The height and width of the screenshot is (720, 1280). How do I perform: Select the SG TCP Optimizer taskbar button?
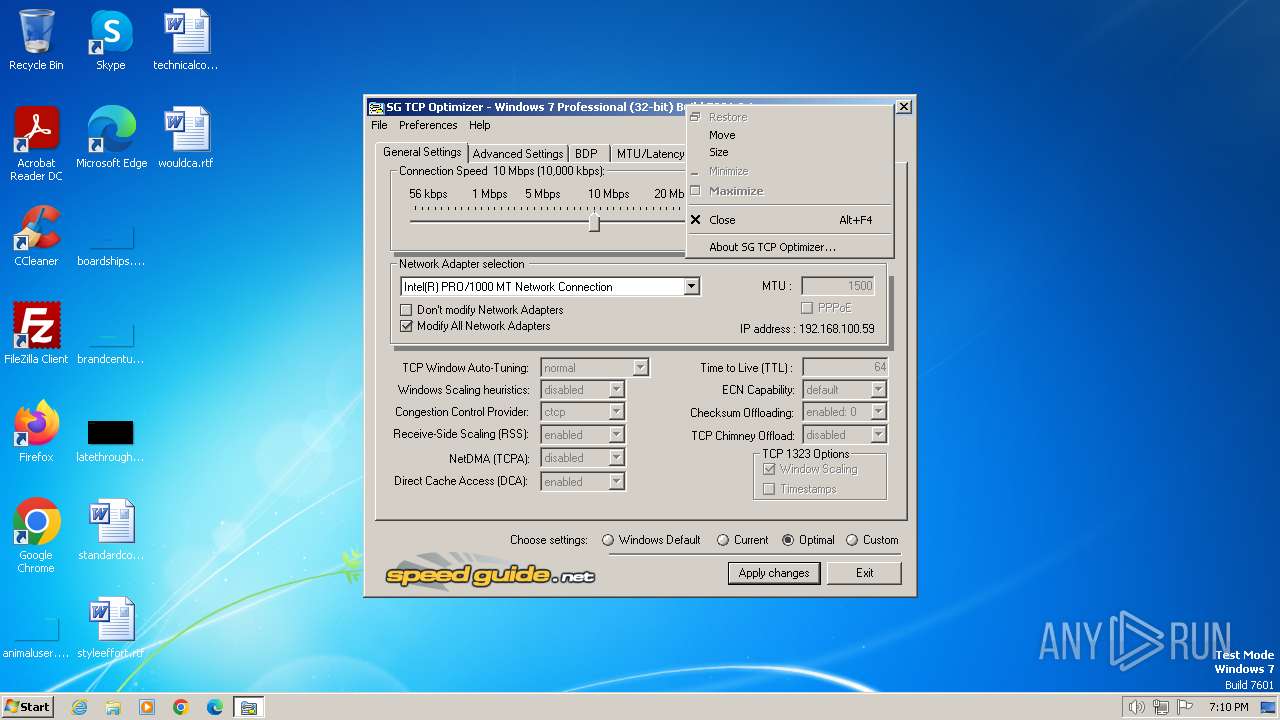click(x=249, y=707)
